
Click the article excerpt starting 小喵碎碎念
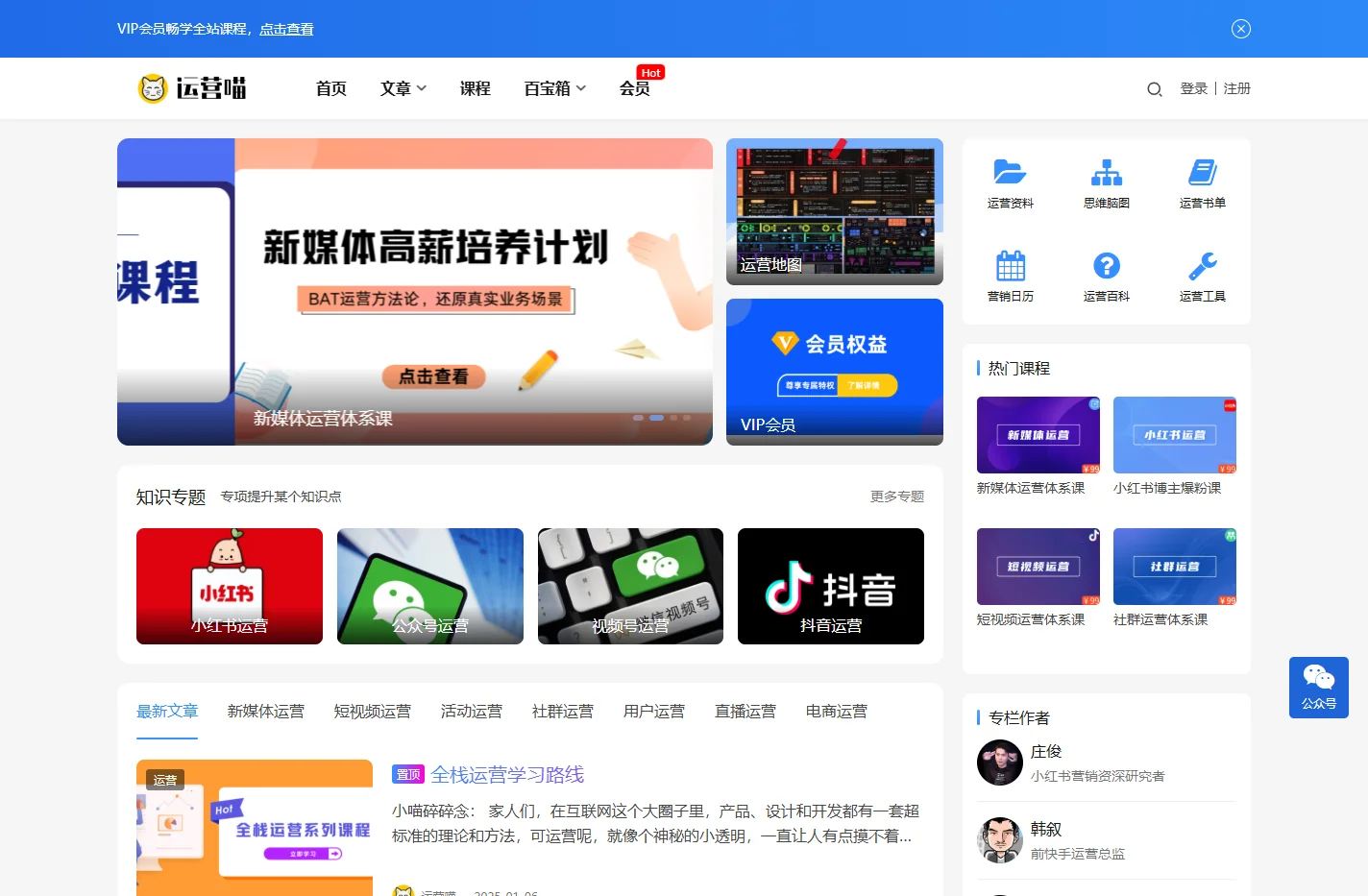[656, 824]
